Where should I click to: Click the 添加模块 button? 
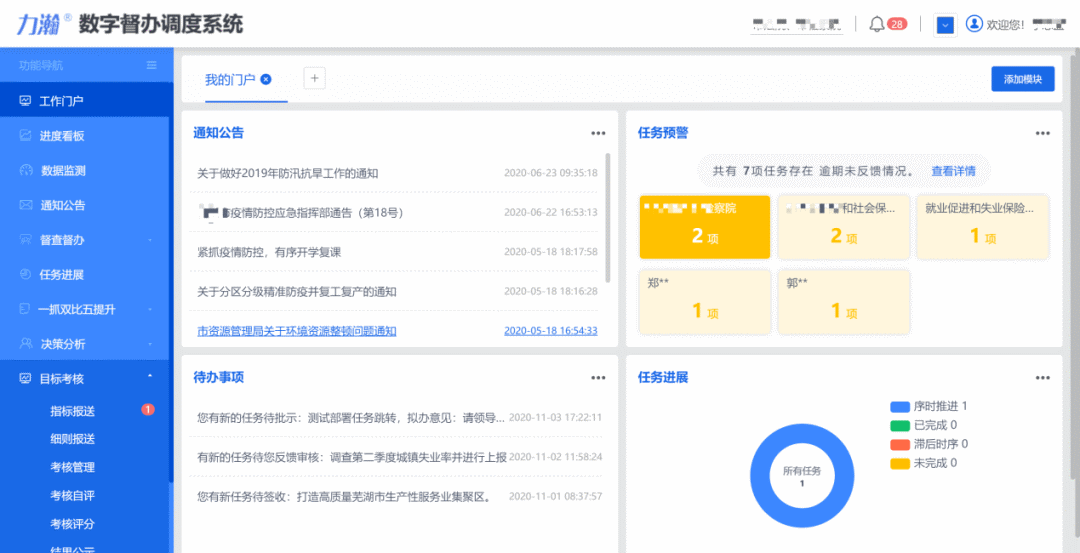(x=1023, y=79)
